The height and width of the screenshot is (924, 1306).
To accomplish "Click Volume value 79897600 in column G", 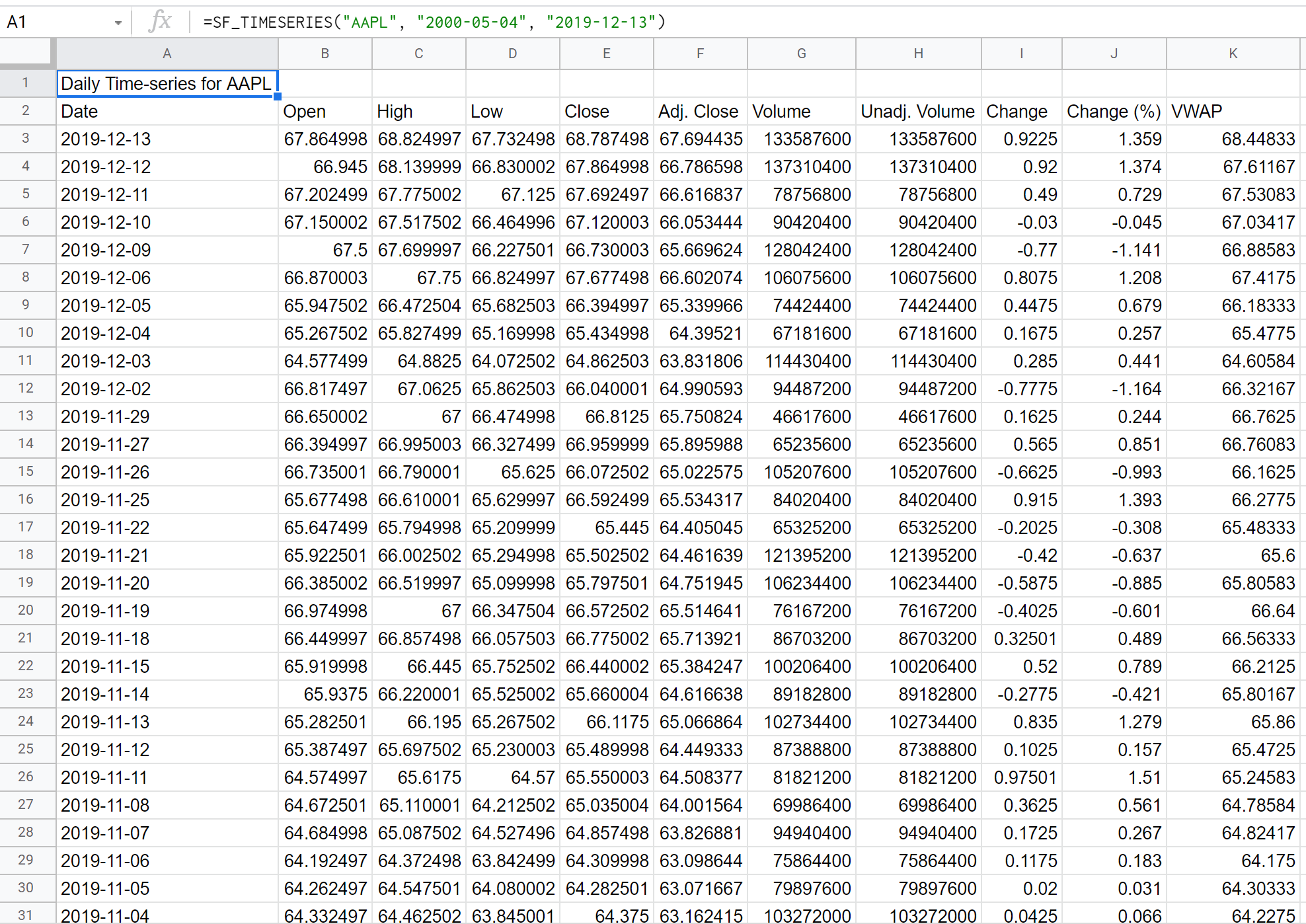I will click(802, 889).
